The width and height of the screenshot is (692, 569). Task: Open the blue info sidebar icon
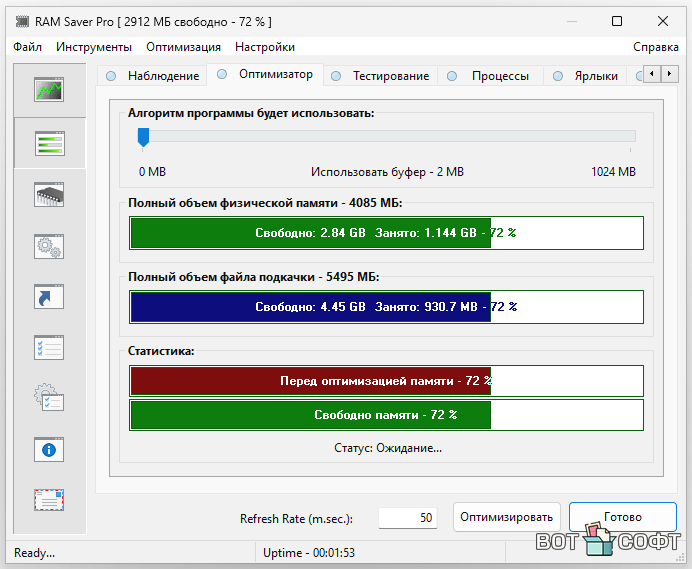(x=49, y=450)
